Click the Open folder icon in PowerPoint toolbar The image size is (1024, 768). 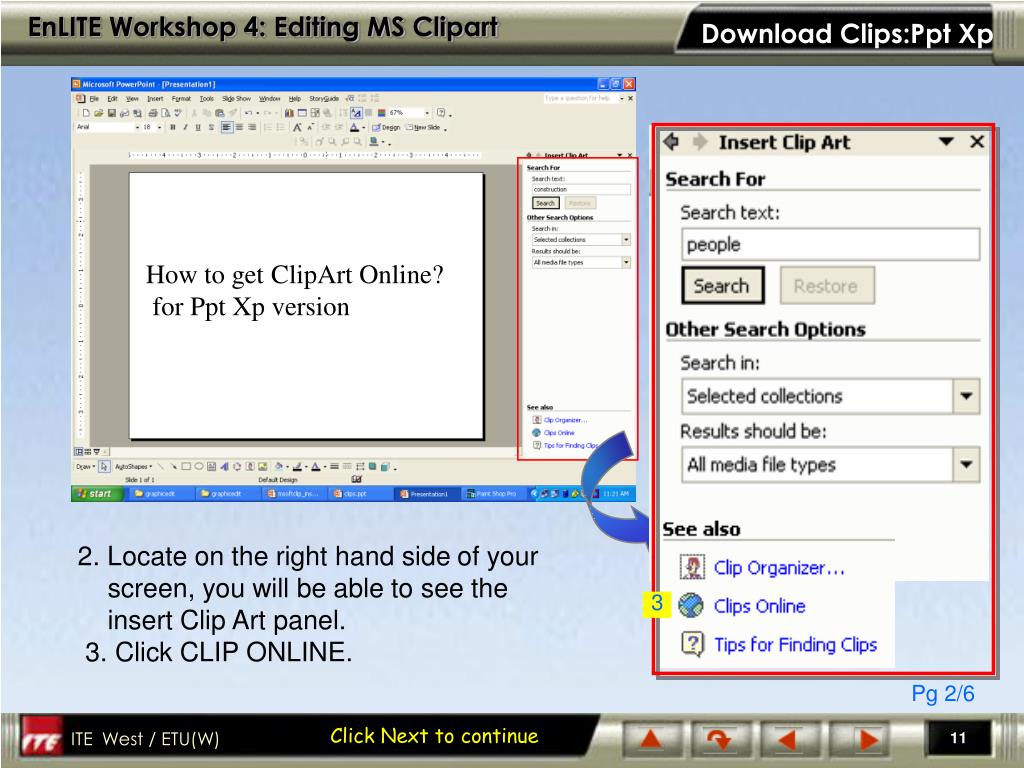(99, 113)
